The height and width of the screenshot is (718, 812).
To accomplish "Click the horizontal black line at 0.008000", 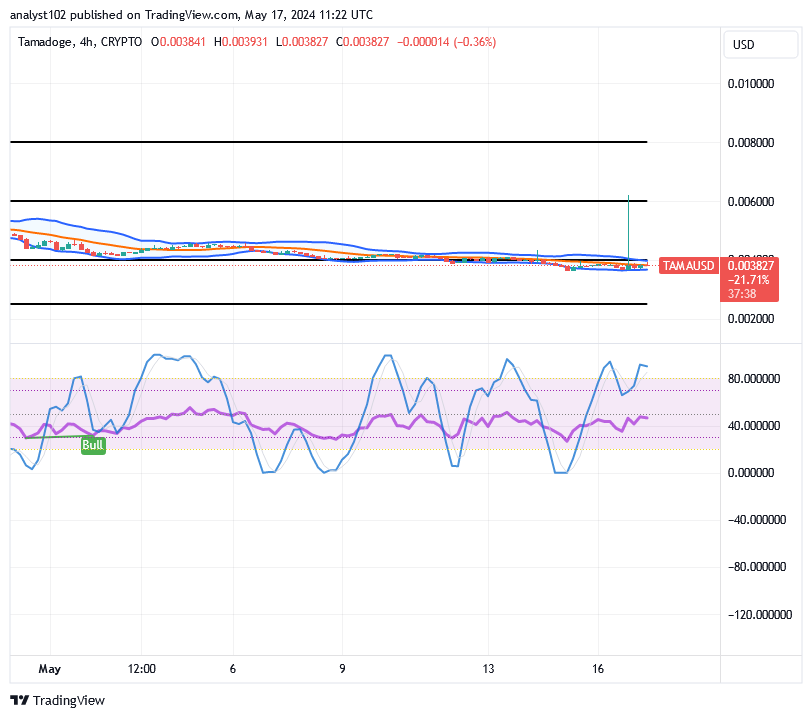I will (x=328, y=141).
